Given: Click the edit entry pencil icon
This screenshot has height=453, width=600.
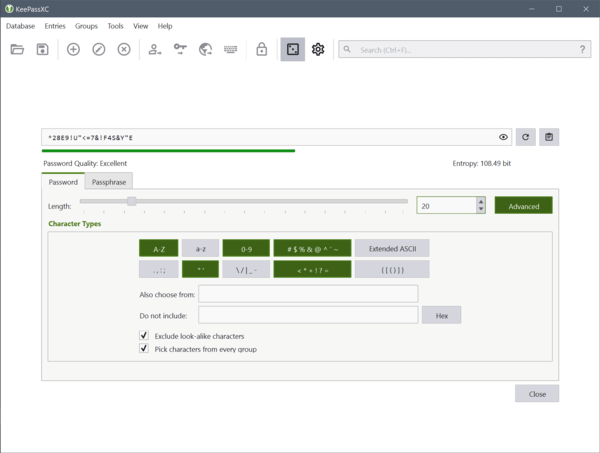Looking at the screenshot, I should [x=99, y=49].
